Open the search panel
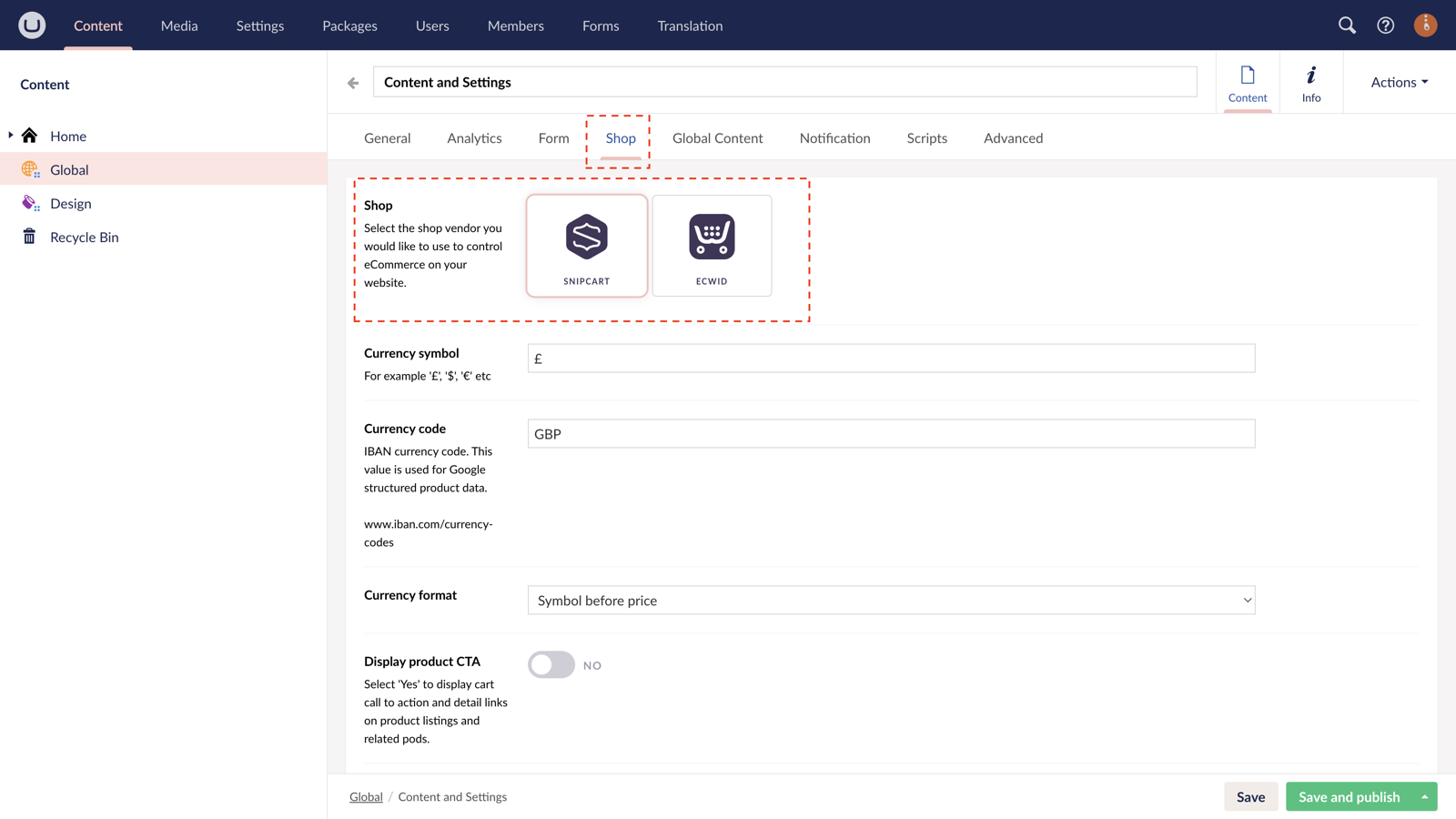Viewport: 1456px width, 819px height. (1347, 25)
